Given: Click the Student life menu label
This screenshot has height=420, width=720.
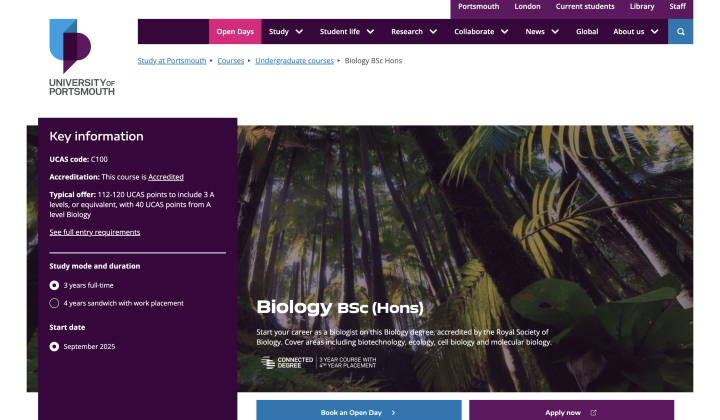Looking at the screenshot, I should pyautogui.click(x=340, y=32).
